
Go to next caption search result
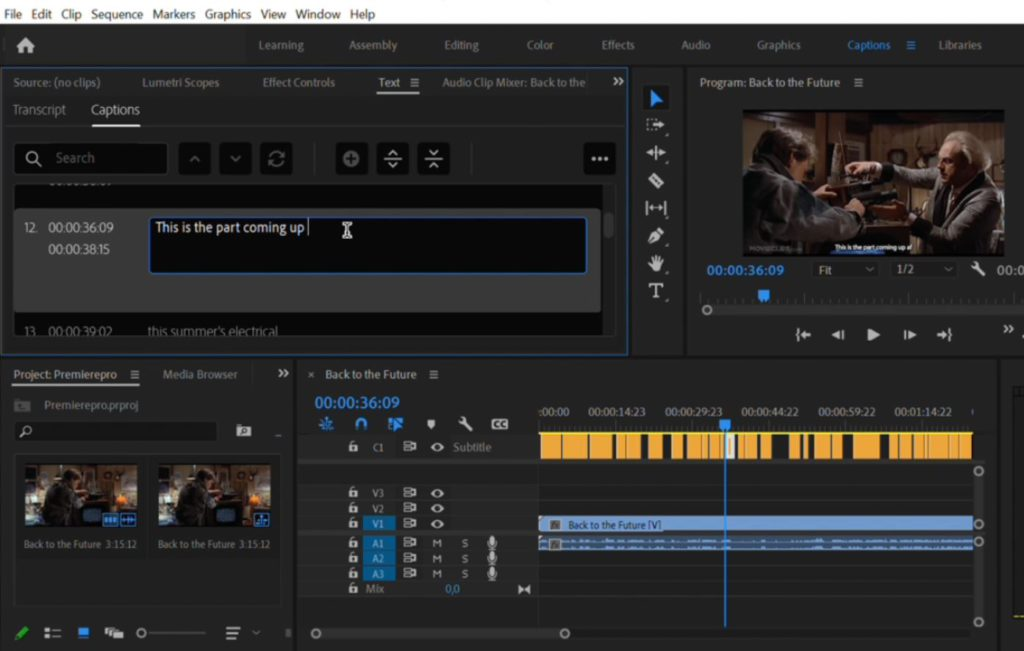pos(235,159)
